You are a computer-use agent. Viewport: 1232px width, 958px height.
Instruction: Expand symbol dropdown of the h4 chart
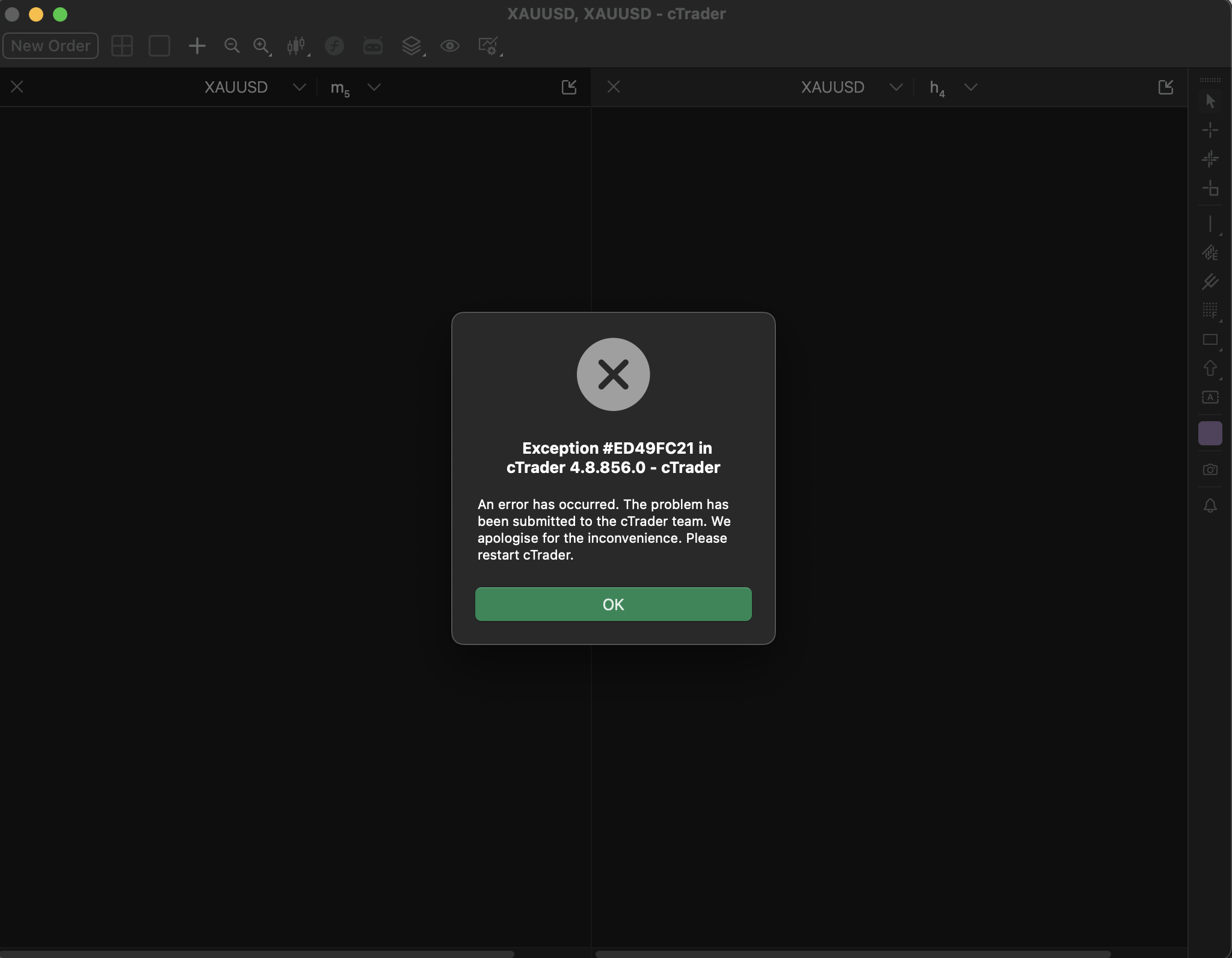(896, 87)
